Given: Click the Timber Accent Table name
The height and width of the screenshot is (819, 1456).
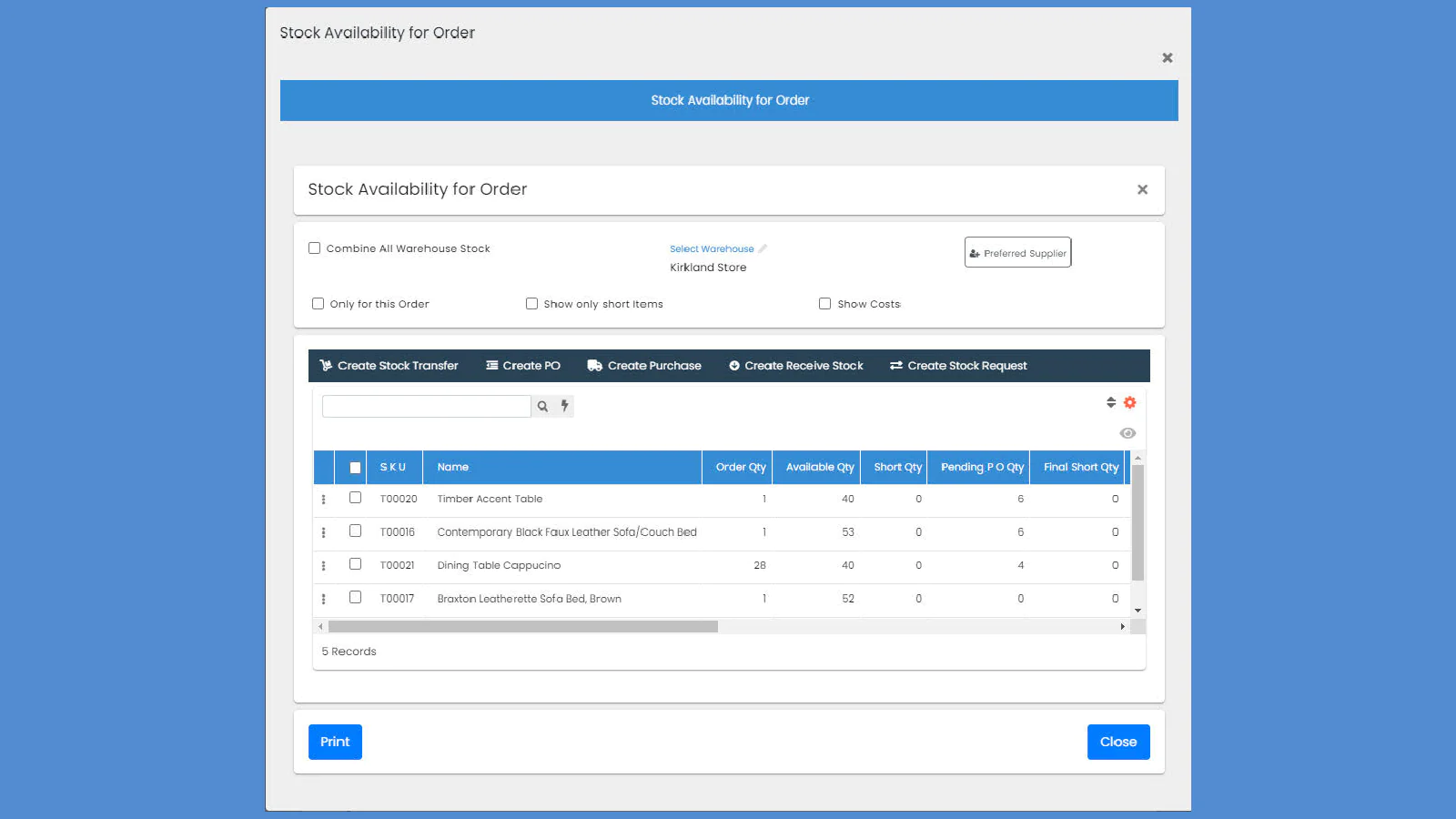Looking at the screenshot, I should tap(490, 499).
